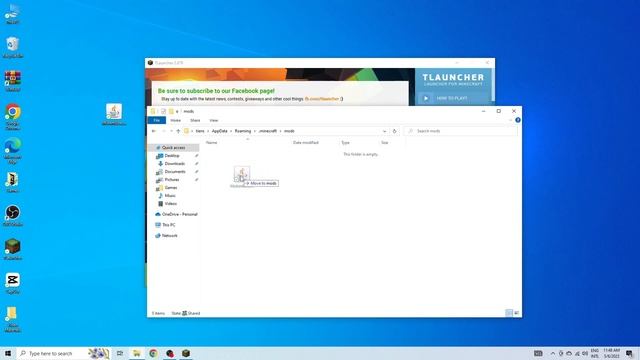Click Roaming in the address breadcrumb

click(x=243, y=131)
